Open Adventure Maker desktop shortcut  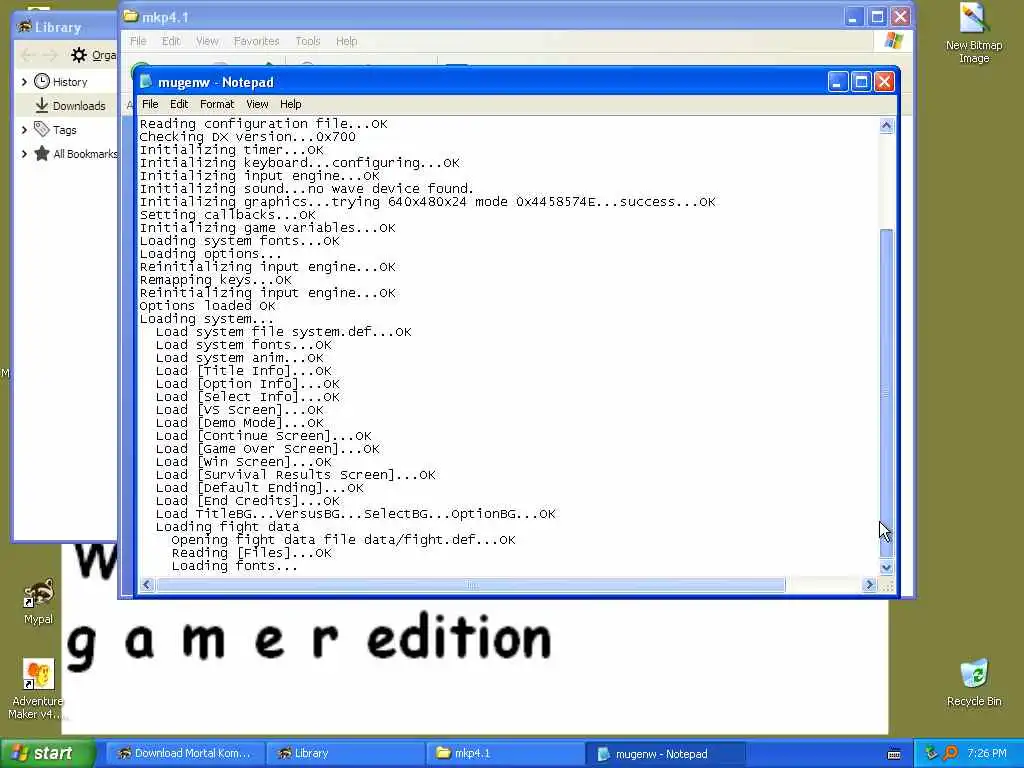tap(37, 689)
